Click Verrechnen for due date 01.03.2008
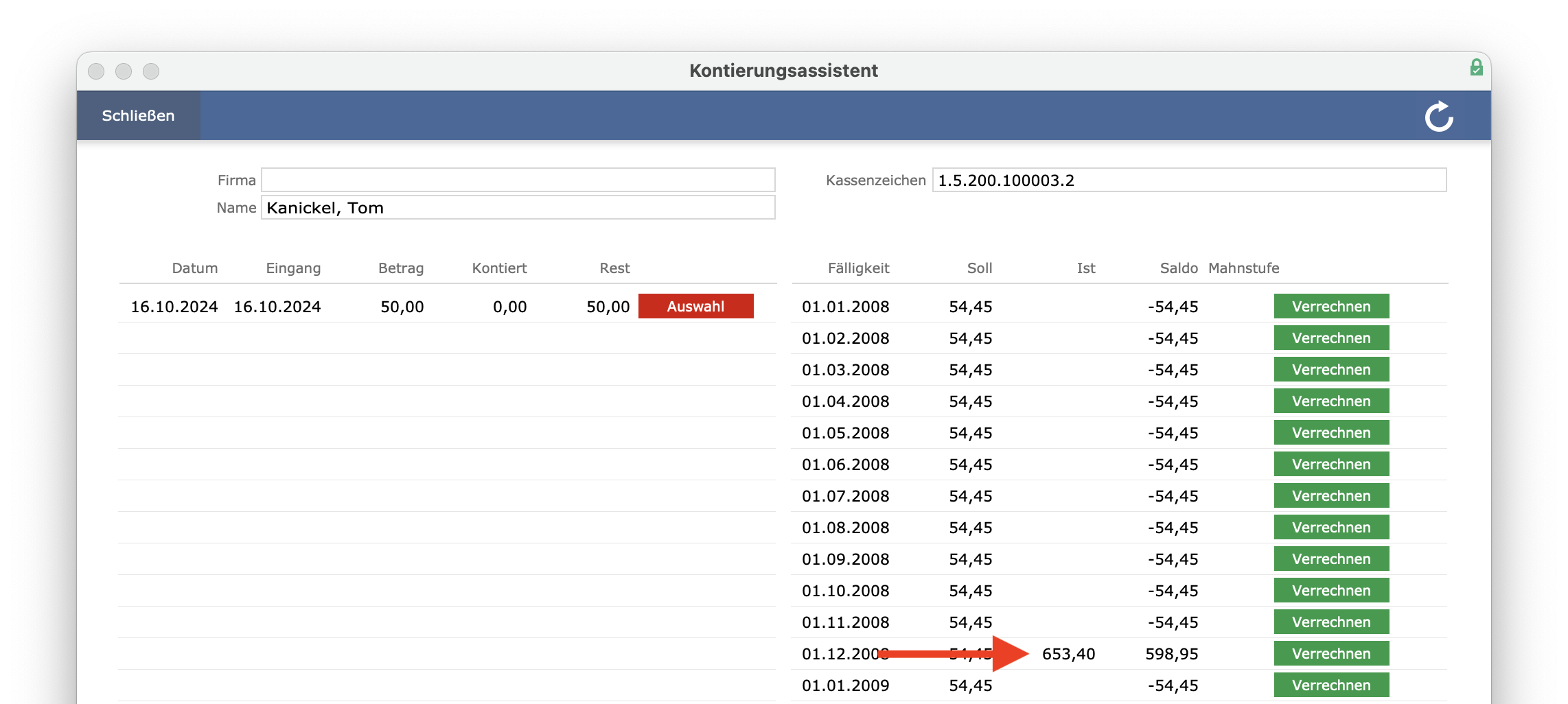 click(1331, 369)
